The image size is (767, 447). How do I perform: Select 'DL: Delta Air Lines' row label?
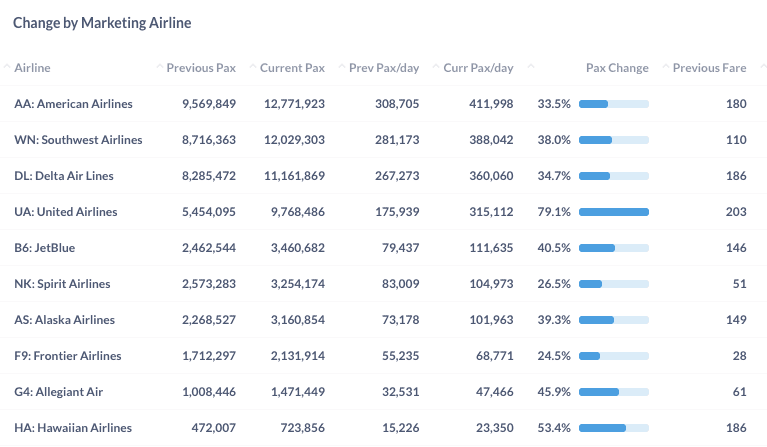(64, 176)
